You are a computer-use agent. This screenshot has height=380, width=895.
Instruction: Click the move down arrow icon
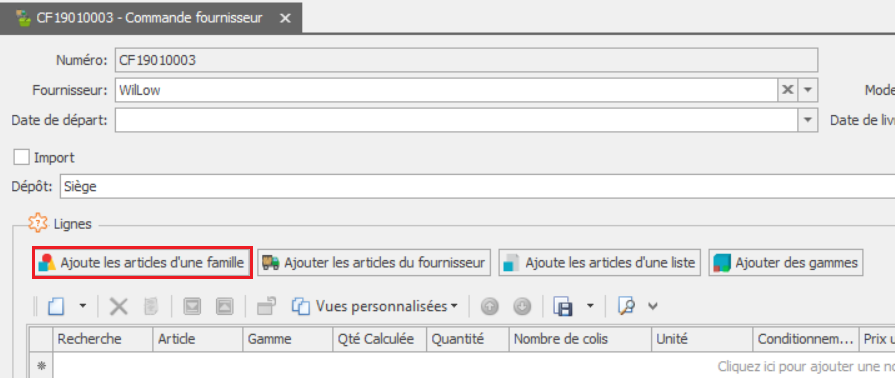[522, 307]
